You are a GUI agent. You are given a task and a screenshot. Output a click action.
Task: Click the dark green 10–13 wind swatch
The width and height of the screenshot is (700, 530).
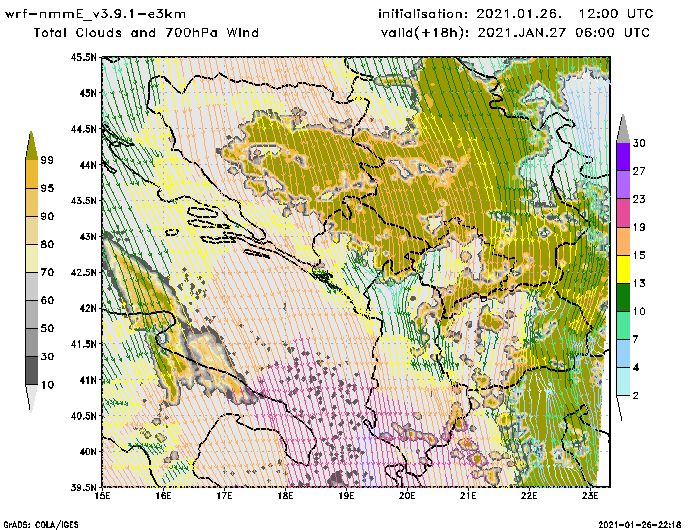point(623,297)
